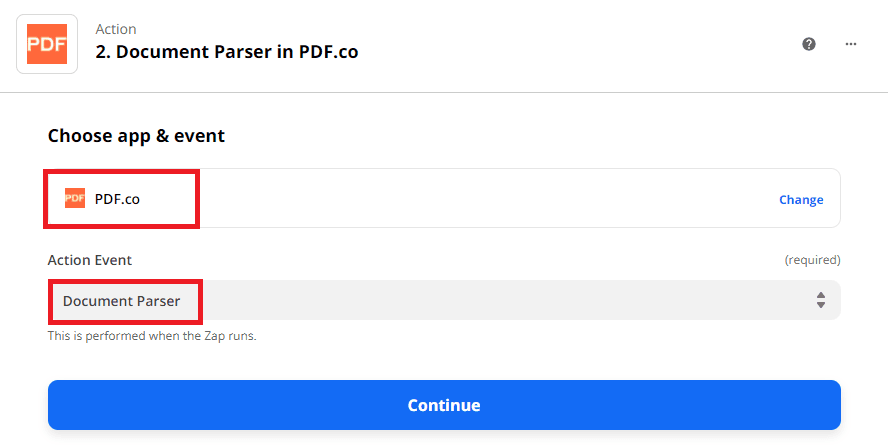
Task: Click the 'Choose app & event' heading
Action: (x=136, y=136)
